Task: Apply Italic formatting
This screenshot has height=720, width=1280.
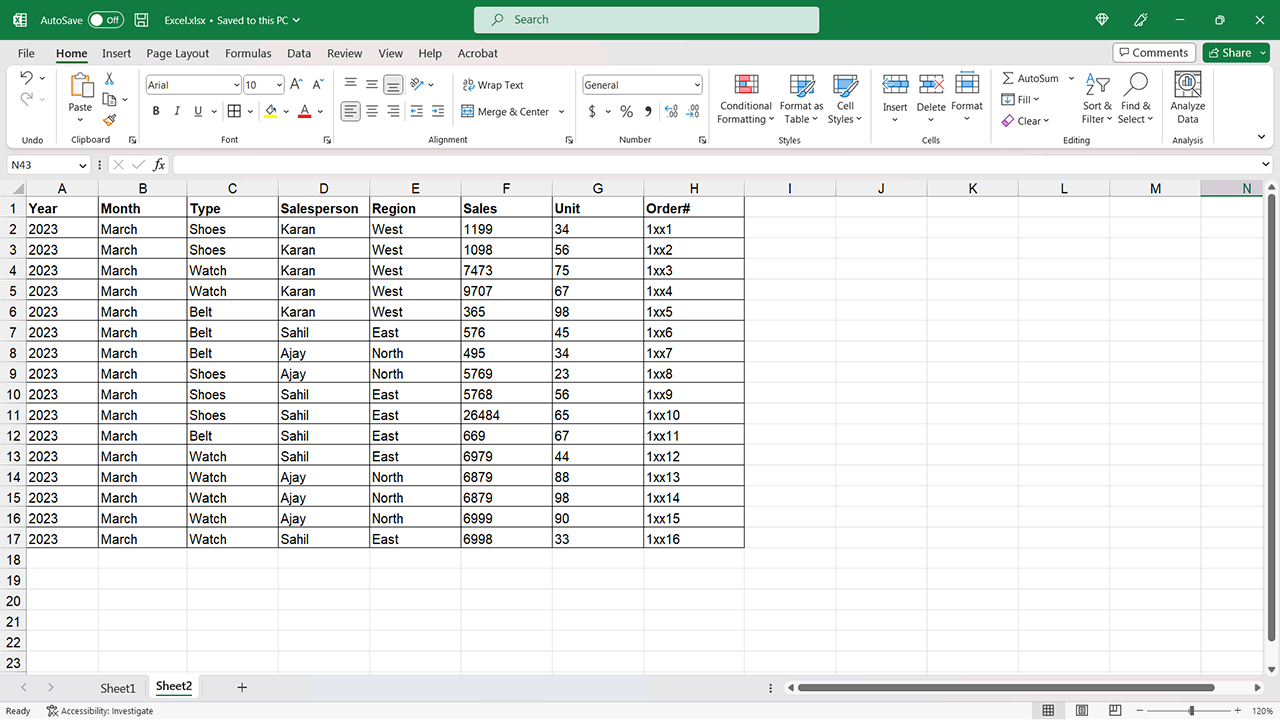Action: pos(176,110)
